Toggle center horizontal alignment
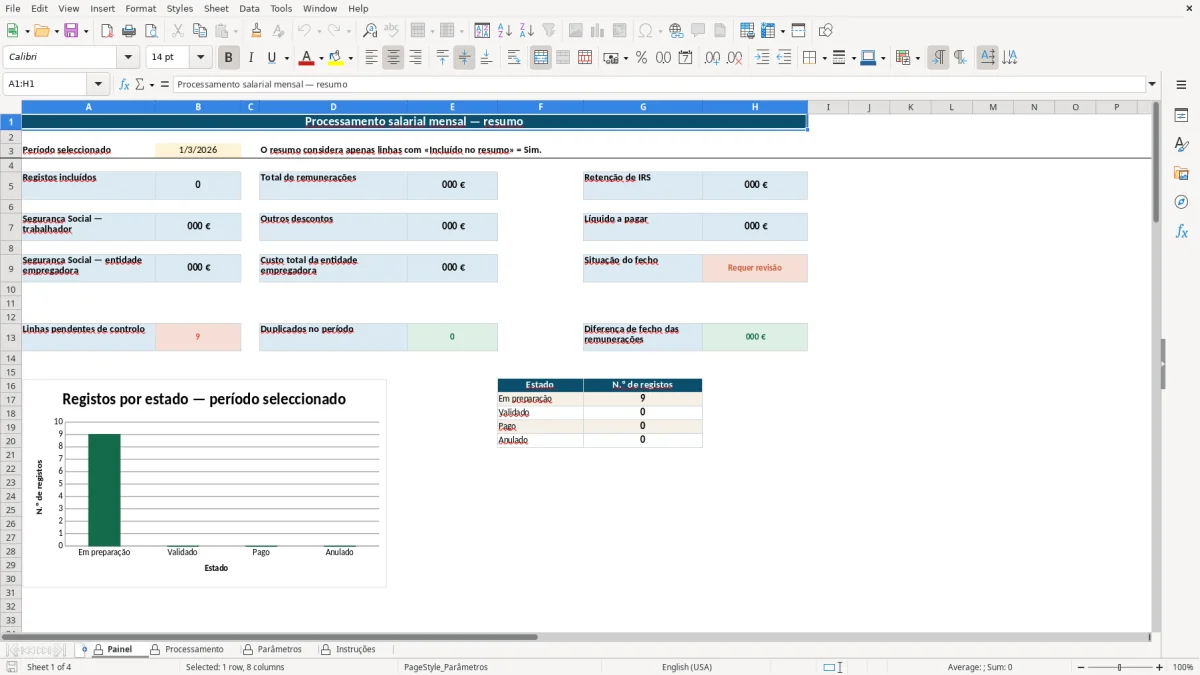1200x675 pixels. coord(393,58)
